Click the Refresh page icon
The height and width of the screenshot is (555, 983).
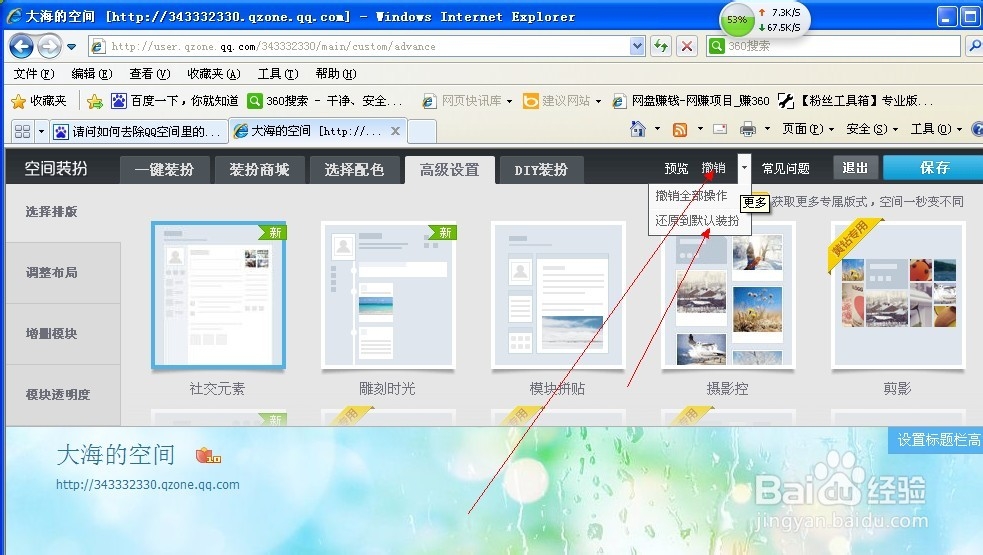click(x=661, y=46)
